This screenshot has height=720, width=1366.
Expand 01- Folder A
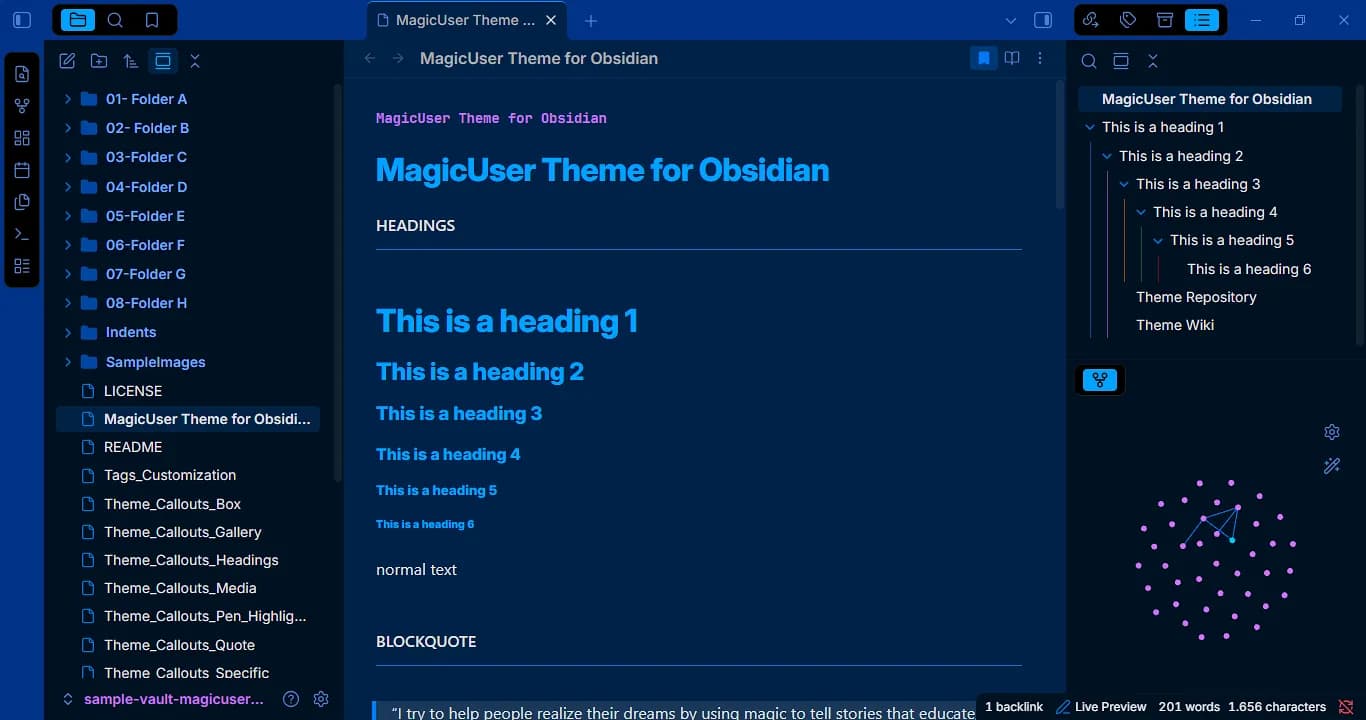tap(67, 99)
